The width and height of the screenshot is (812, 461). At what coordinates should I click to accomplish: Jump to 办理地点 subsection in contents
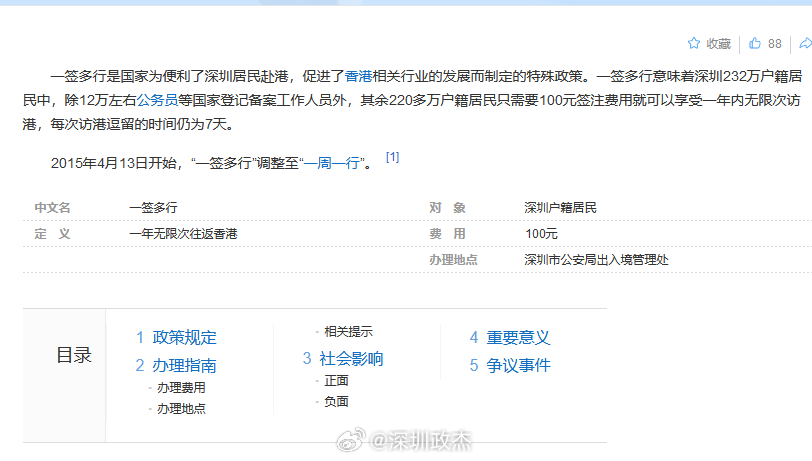click(x=181, y=409)
